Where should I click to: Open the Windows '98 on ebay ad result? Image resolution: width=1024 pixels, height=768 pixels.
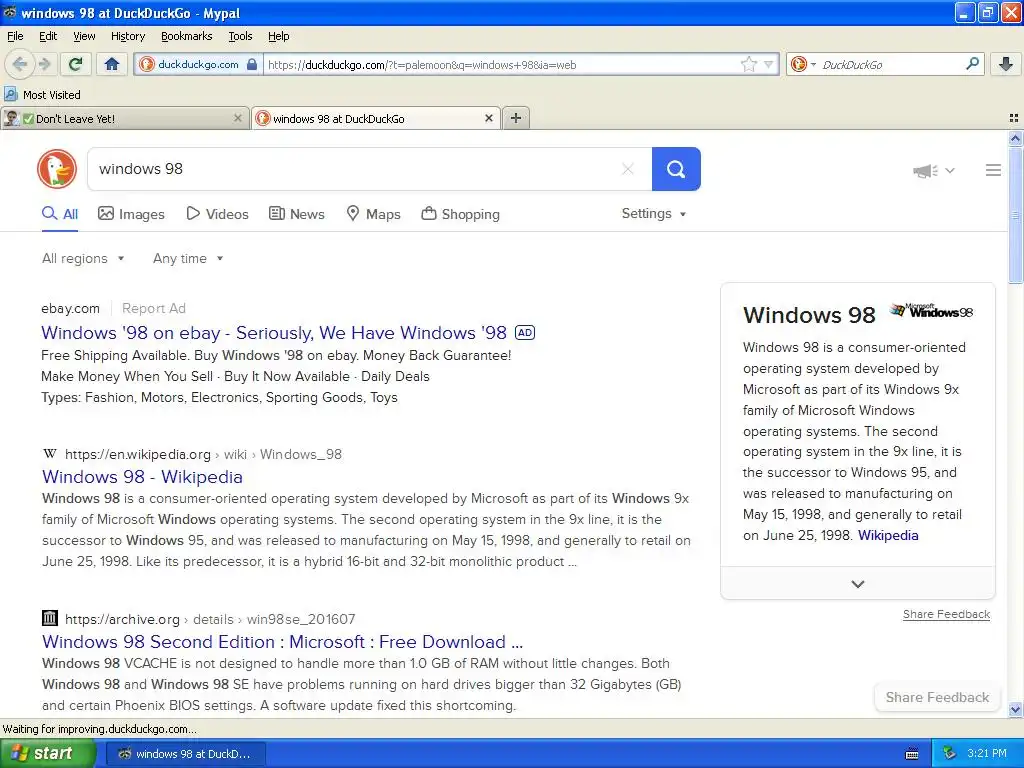[x=274, y=333]
